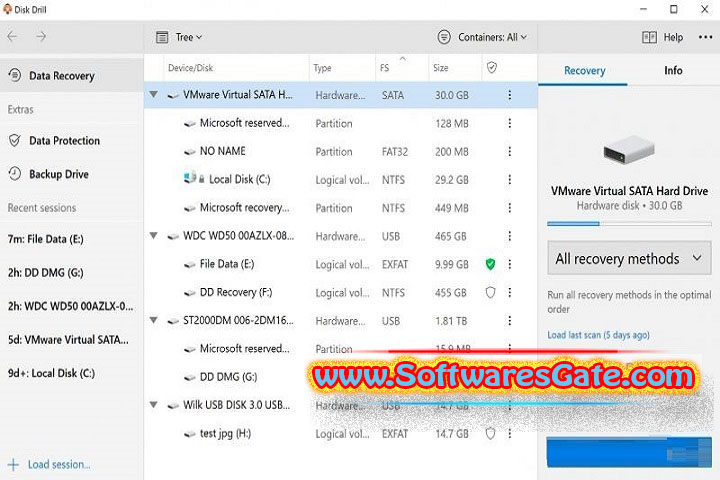The width and height of the screenshot is (720, 480).
Task: Switch to the Info tab
Action: (673, 70)
